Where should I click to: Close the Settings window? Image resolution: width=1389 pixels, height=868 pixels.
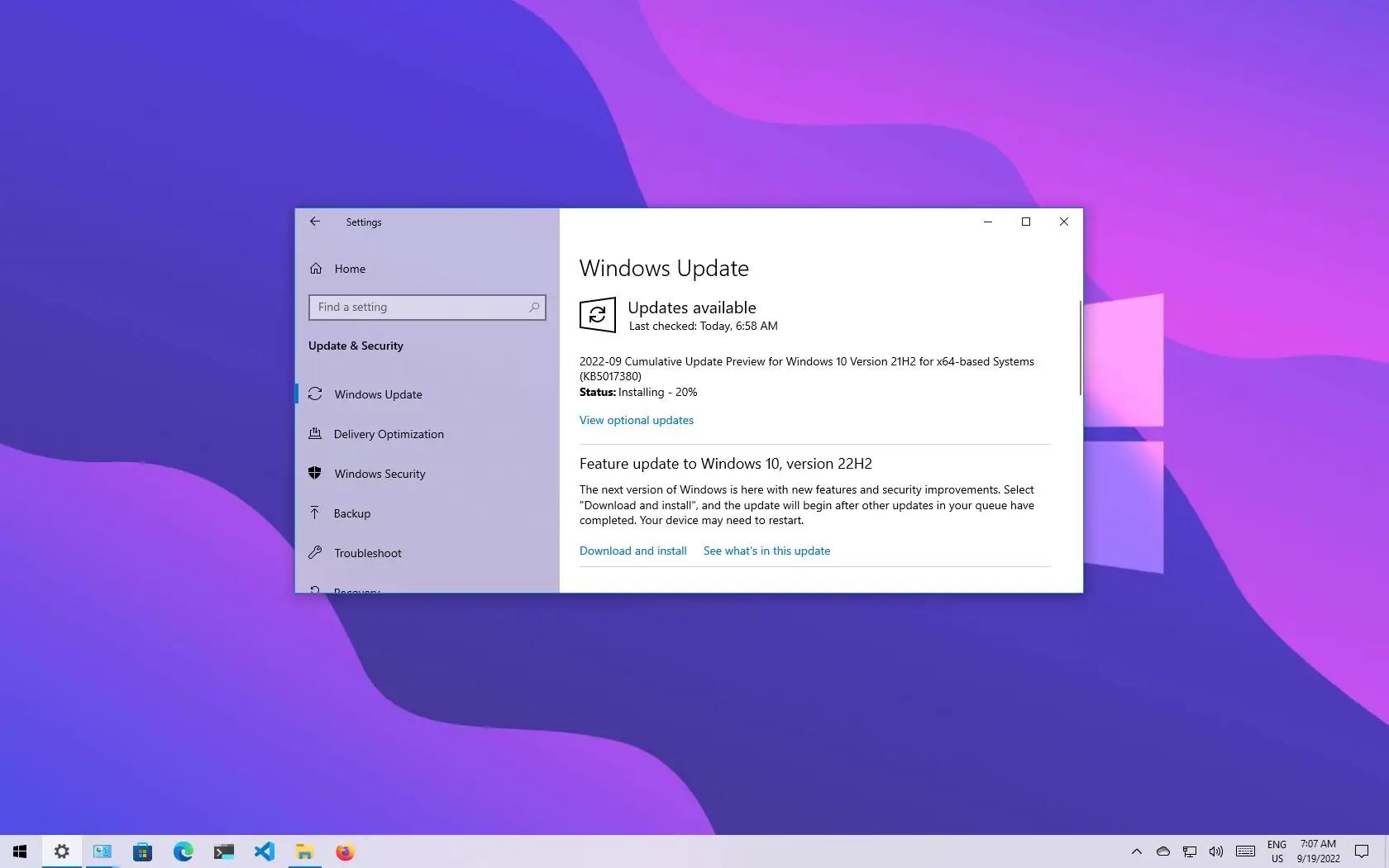1063,222
